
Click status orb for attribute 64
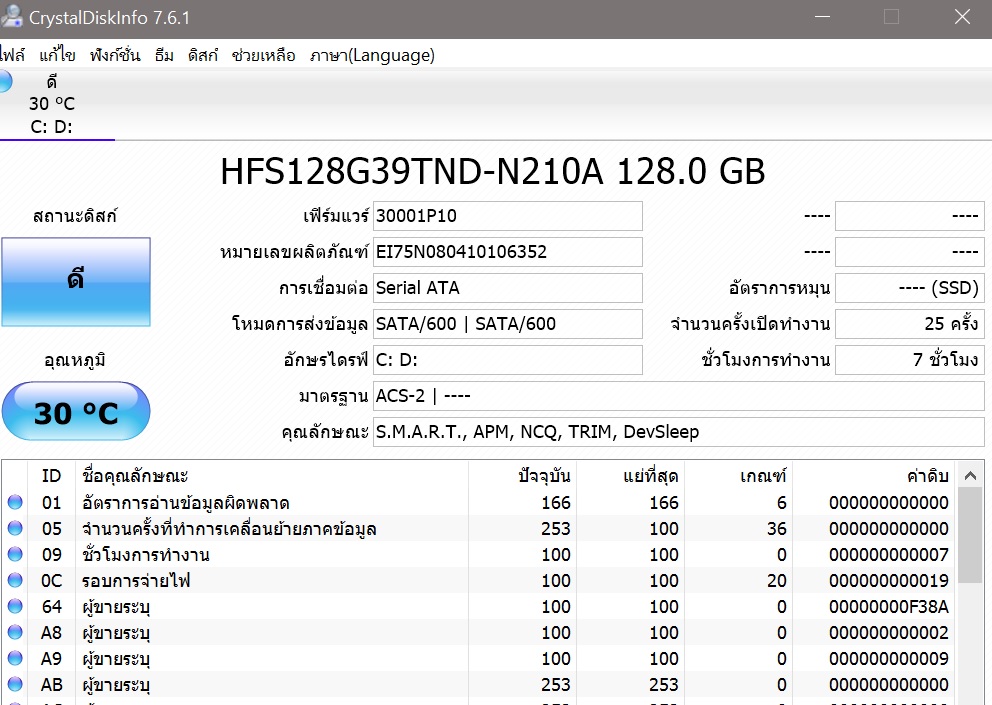pos(15,606)
